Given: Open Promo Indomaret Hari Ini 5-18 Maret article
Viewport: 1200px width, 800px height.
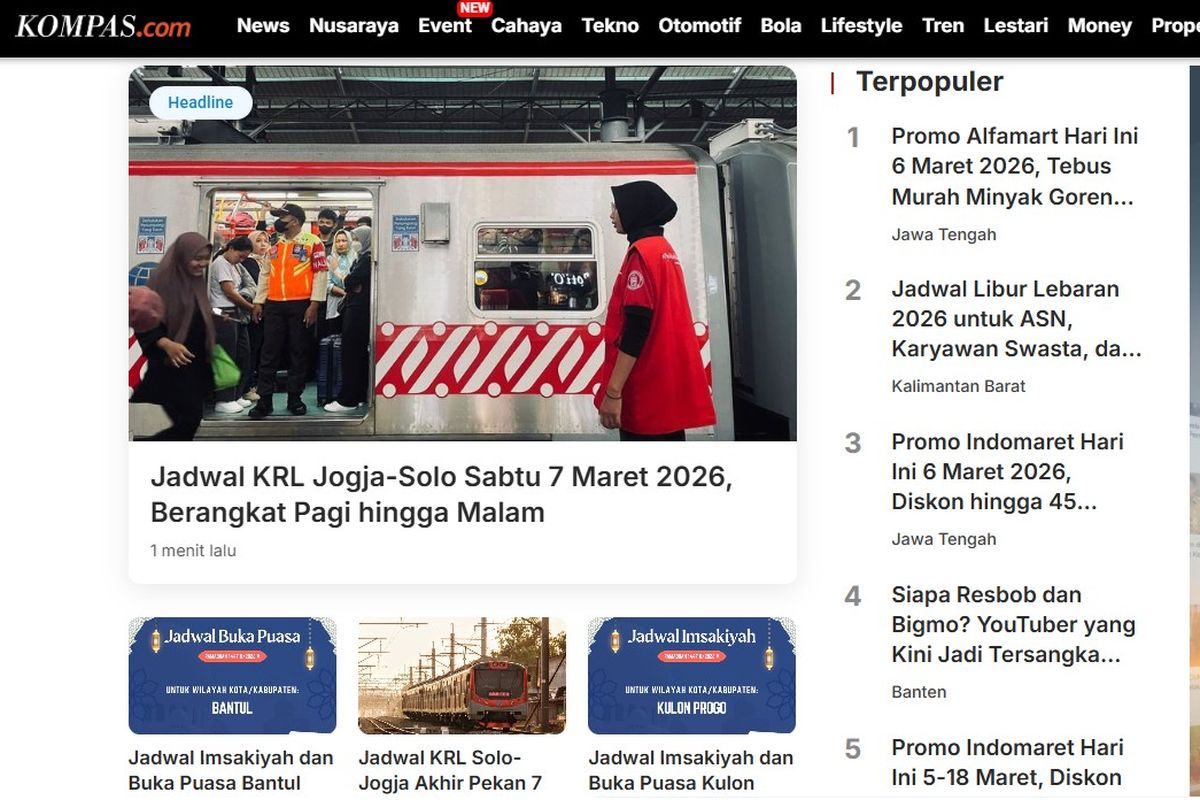Looking at the screenshot, I should tap(1008, 762).
